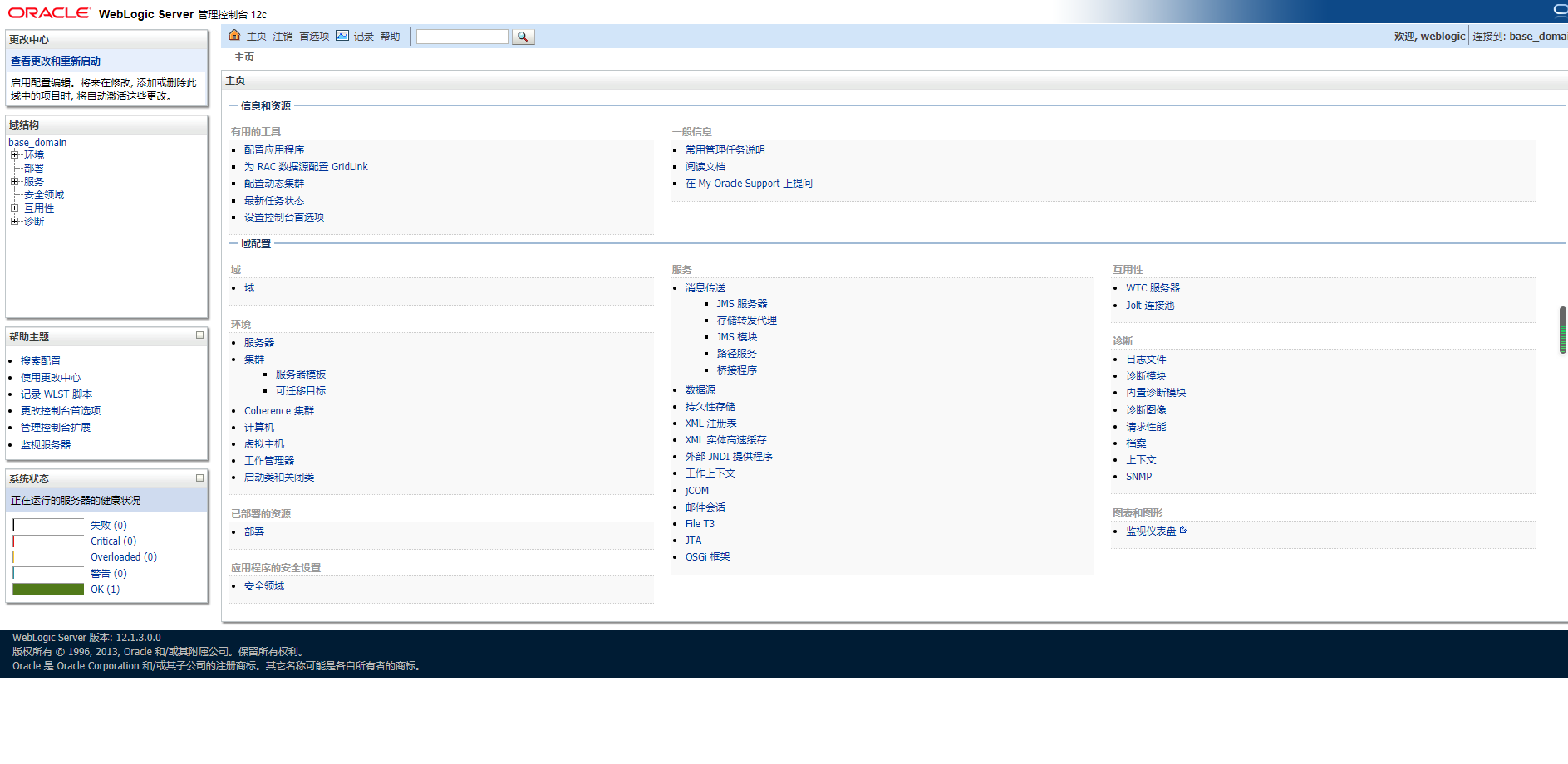The height and width of the screenshot is (764, 1568).
Task: Open 搜索配置 help topic
Action: (41, 361)
